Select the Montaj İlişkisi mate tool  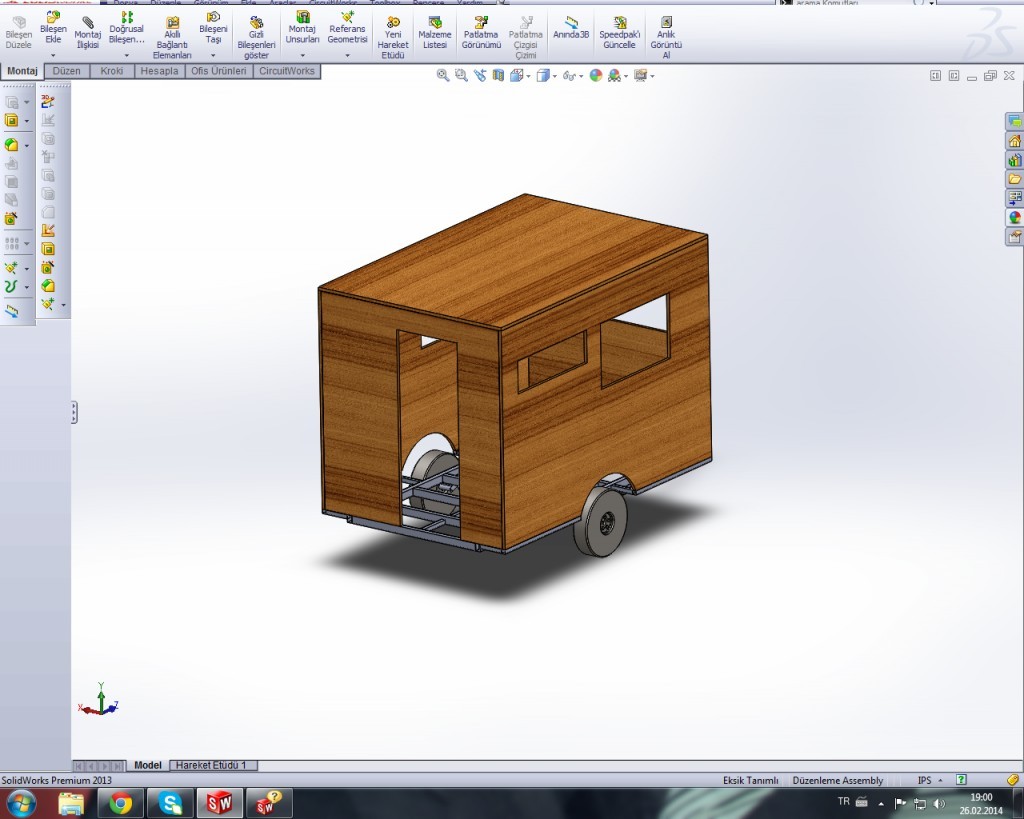(x=88, y=22)
